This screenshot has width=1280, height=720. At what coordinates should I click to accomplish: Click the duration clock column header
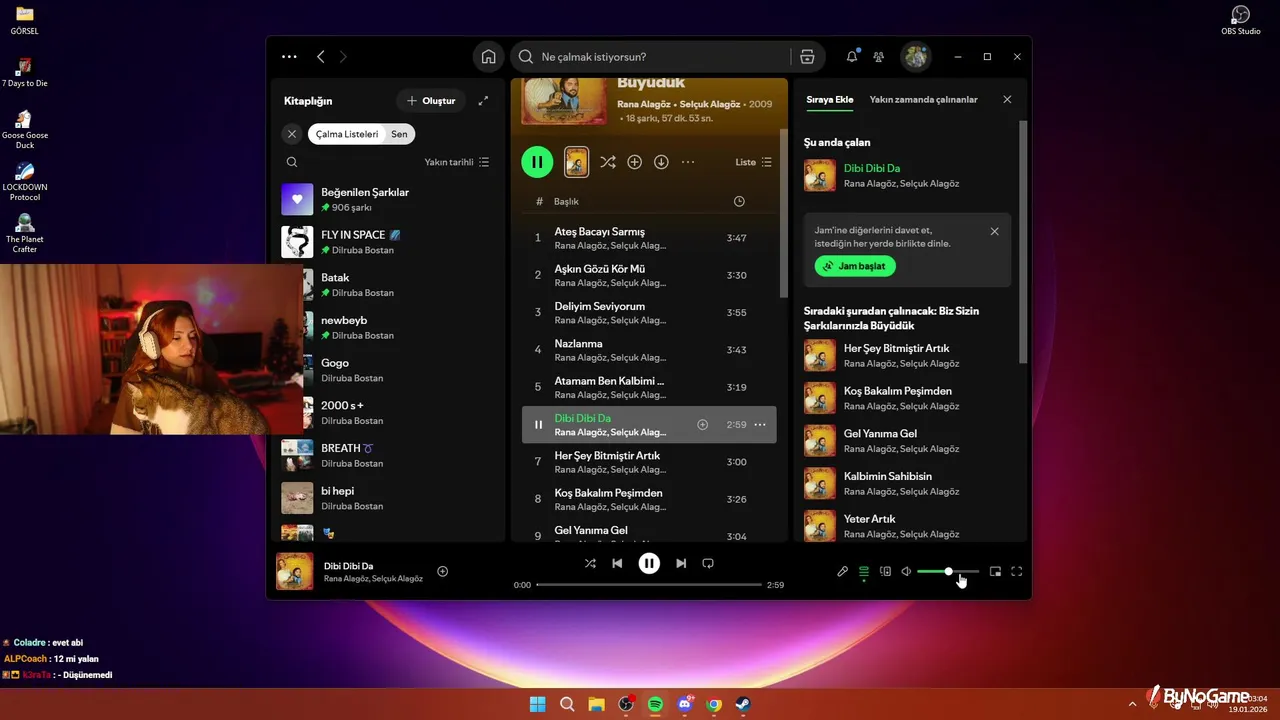[739, 201]
